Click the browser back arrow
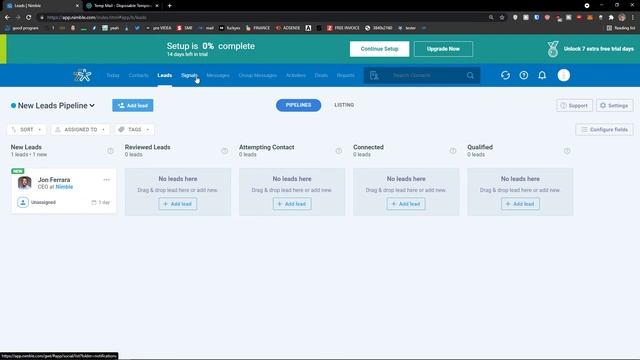Image resolution: width=640 pixels, height=360 pixels. tap(7, 18)
